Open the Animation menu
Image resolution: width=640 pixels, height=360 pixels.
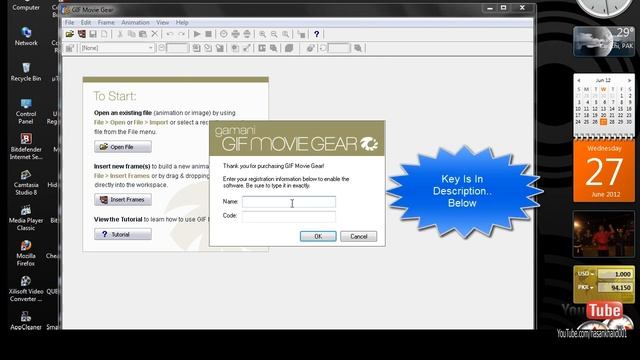[x=136, y=22]
